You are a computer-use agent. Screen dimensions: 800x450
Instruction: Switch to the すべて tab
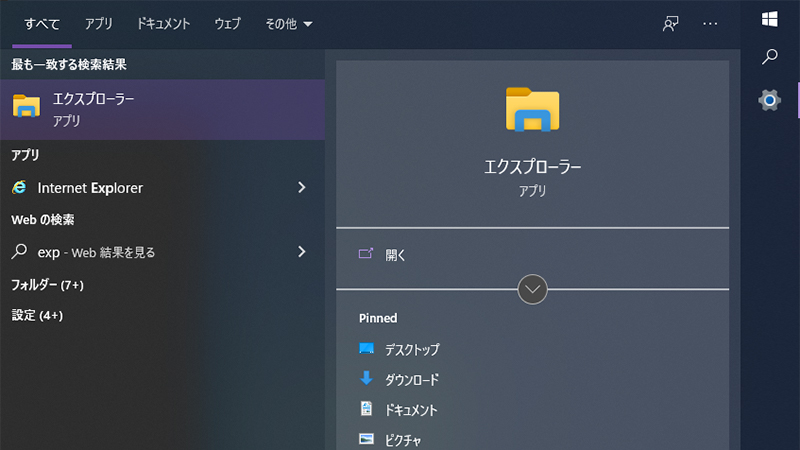click(x=42, y=24)
